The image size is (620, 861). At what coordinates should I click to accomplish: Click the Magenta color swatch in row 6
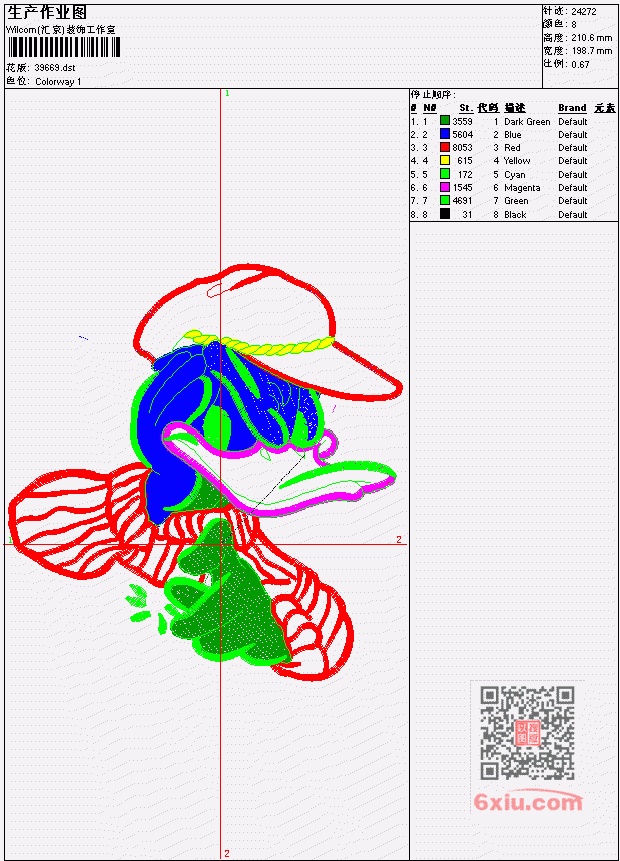point(445,187)
